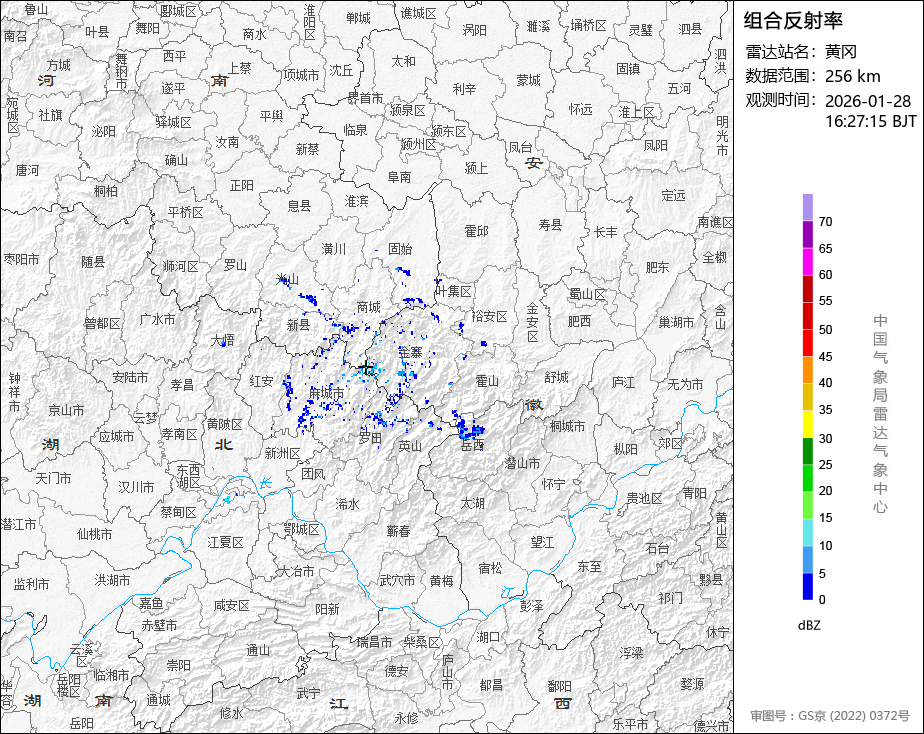Click the '固始' label

click(400, 249)
